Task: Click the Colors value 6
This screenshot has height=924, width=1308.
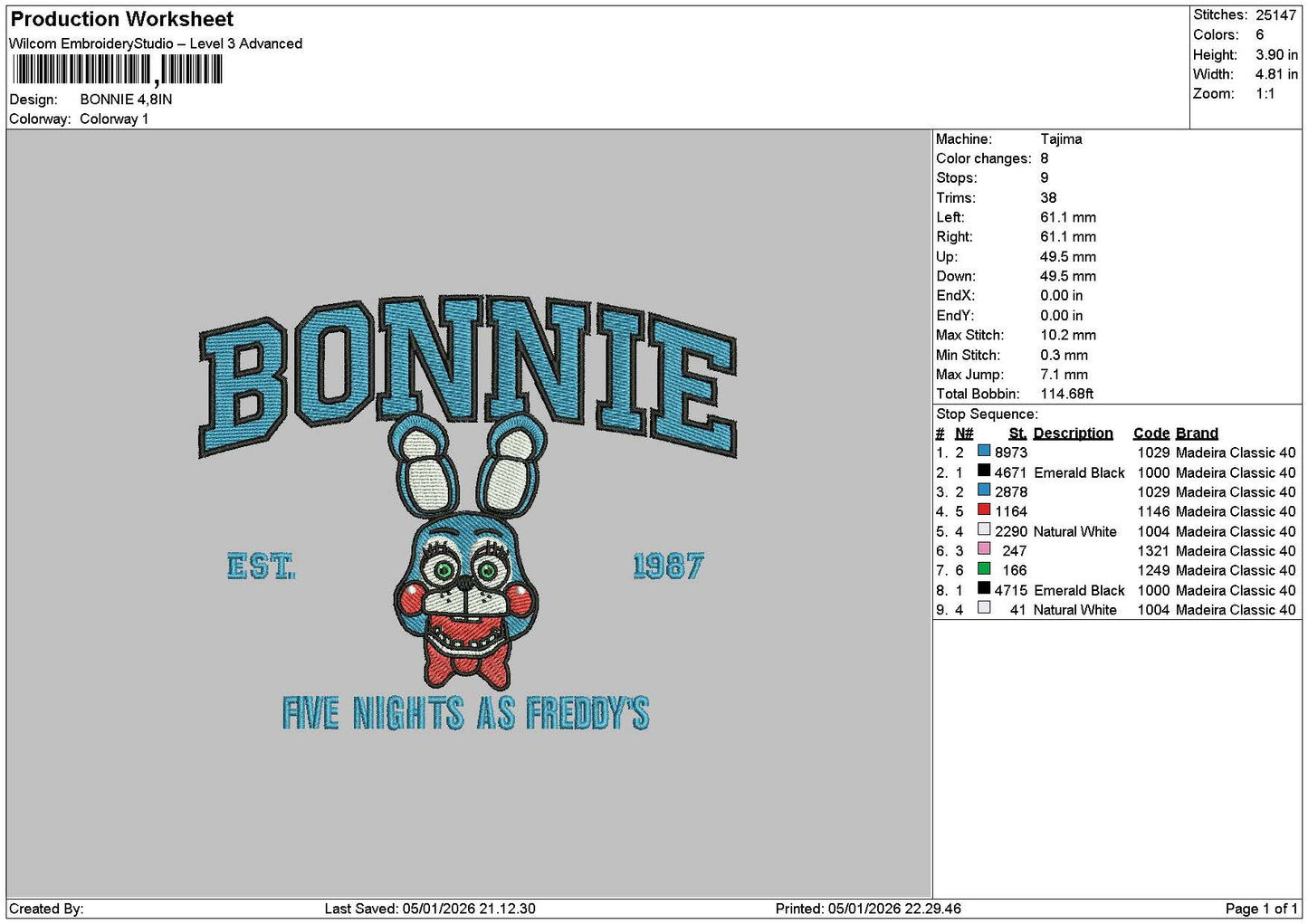Action: 1260,34
